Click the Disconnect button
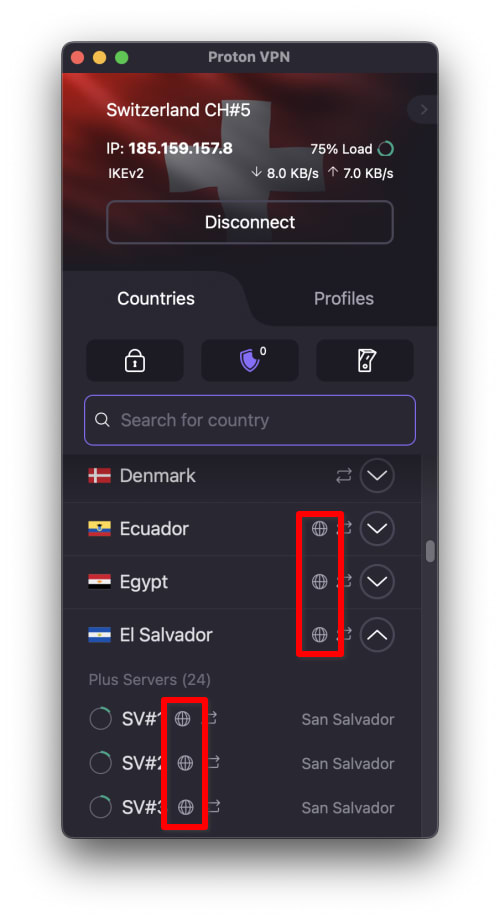The image size is (500, 920). (250, 222)
